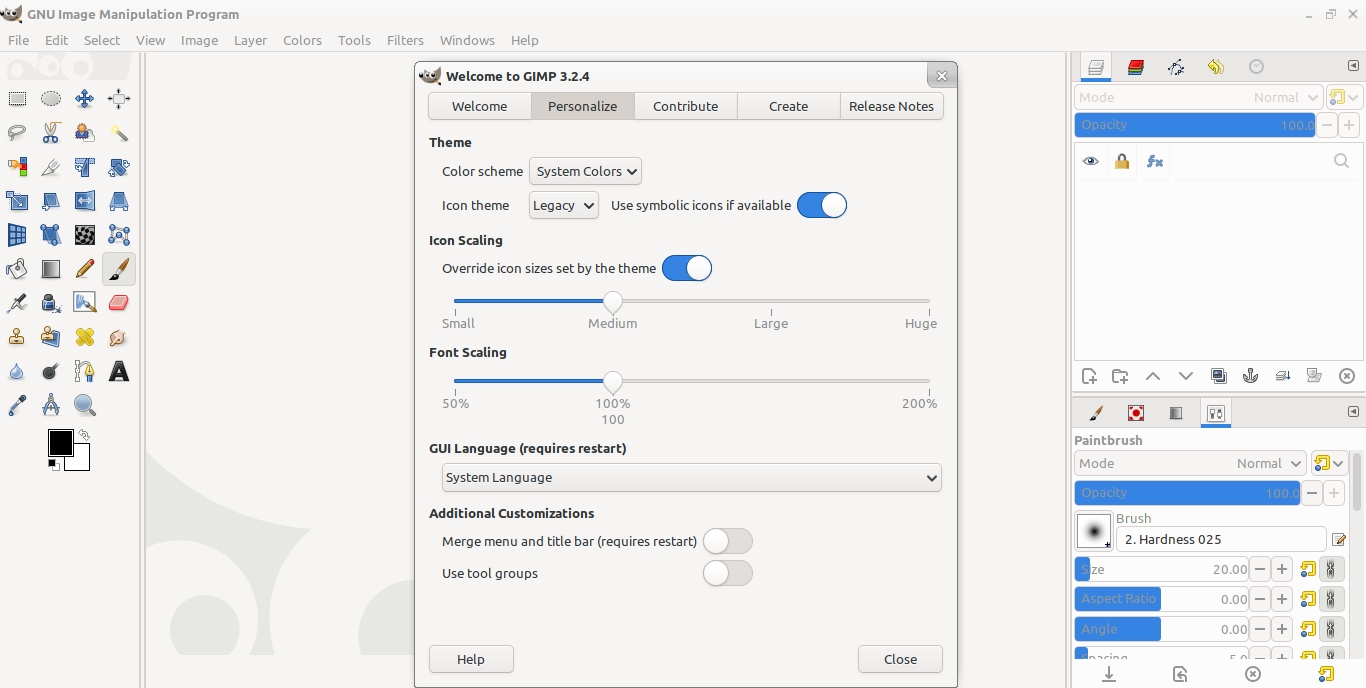Pick the Eraser tool
This screenshot has width=1366, height=688.
click(119, 303)
